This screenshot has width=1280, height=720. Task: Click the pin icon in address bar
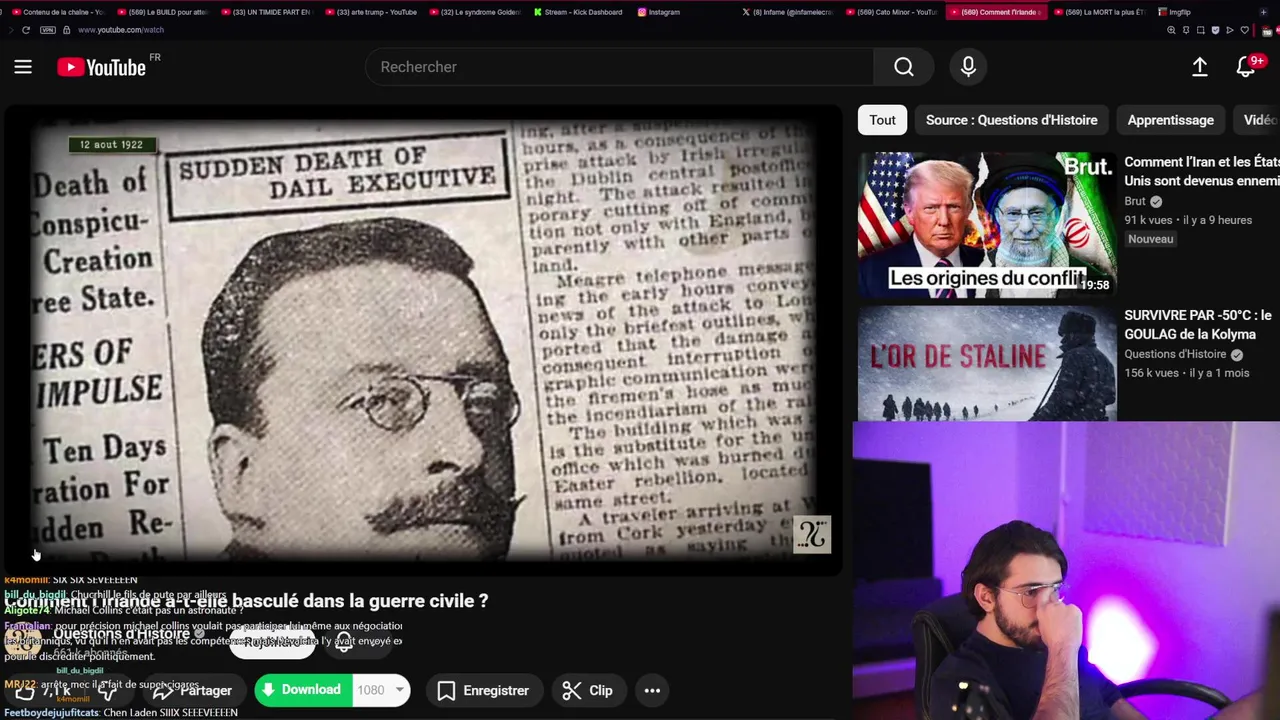(1186, 30)
